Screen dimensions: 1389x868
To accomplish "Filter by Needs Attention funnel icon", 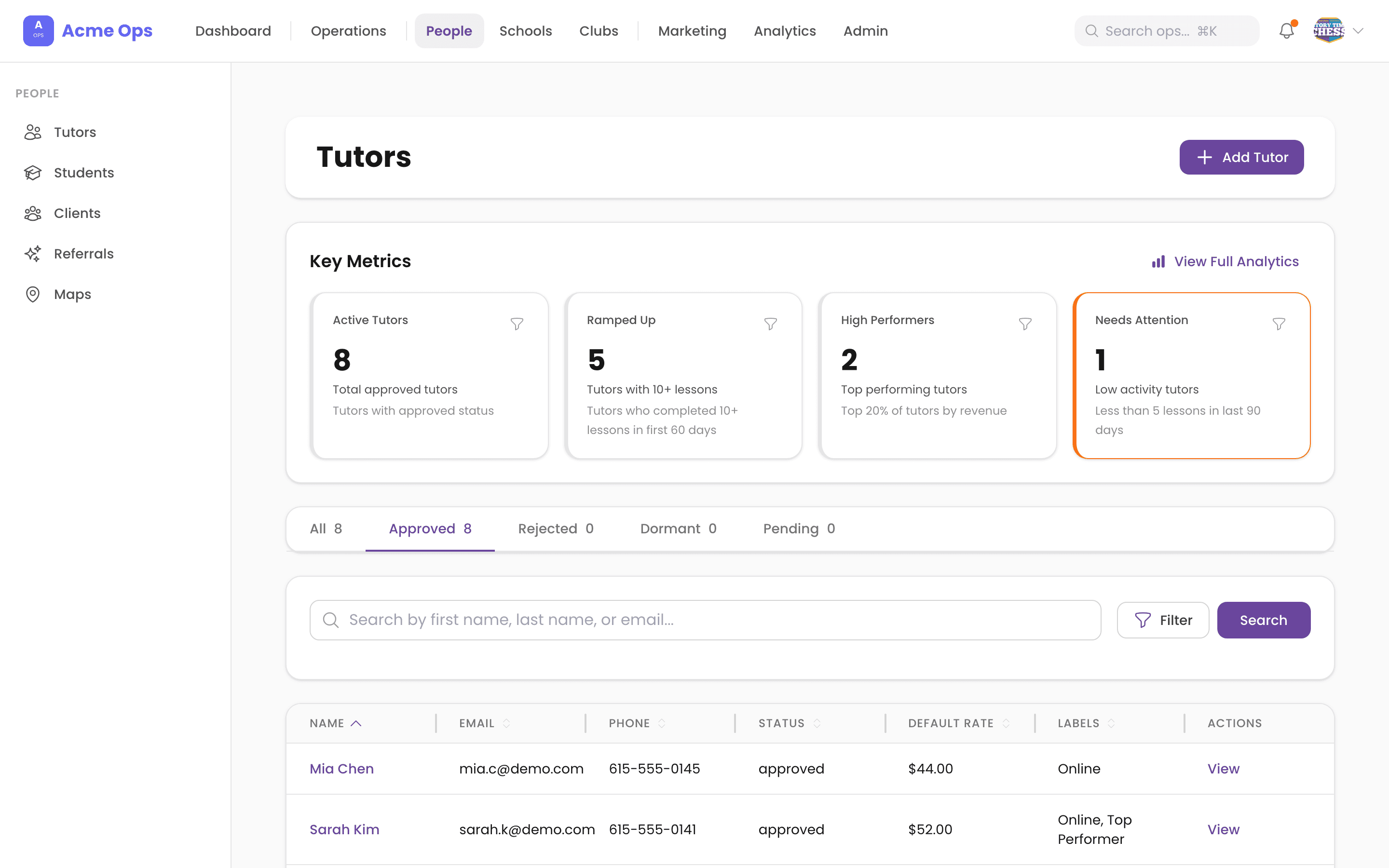I will (x=1279, y=325).
